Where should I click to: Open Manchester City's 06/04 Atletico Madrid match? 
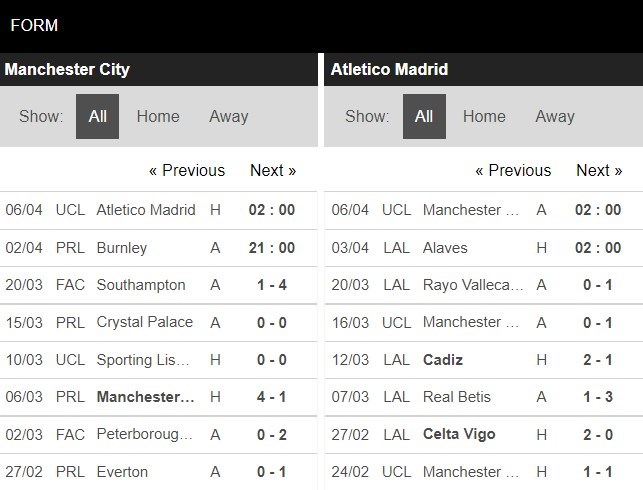point(146,210)
